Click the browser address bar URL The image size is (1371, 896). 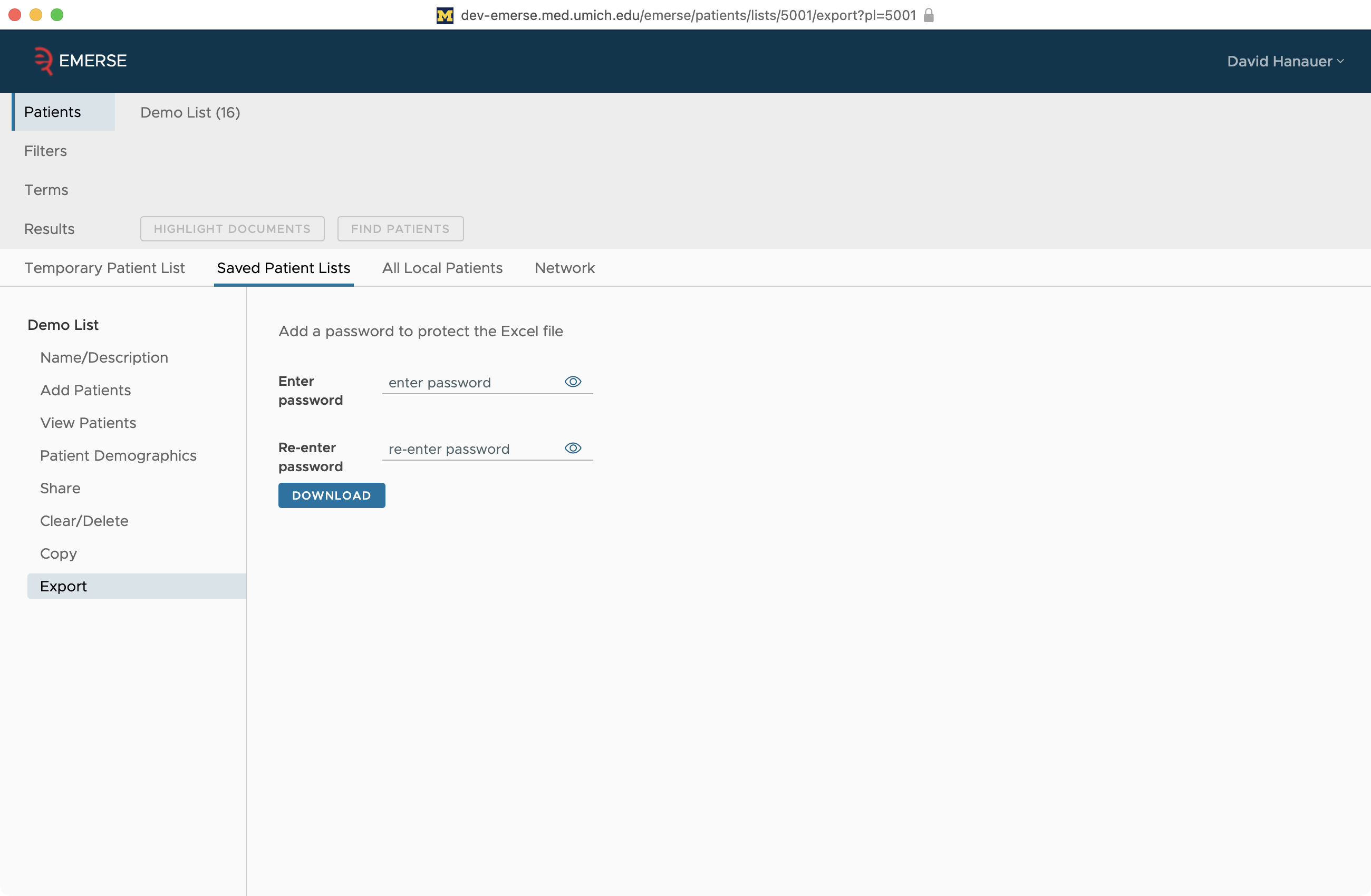[x=688, y=15]
